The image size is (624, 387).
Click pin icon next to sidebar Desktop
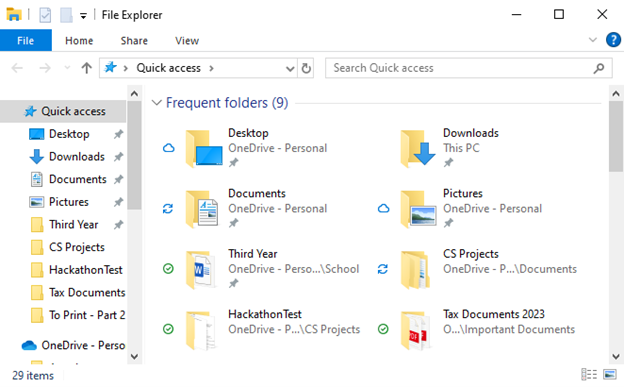[118, 134]
